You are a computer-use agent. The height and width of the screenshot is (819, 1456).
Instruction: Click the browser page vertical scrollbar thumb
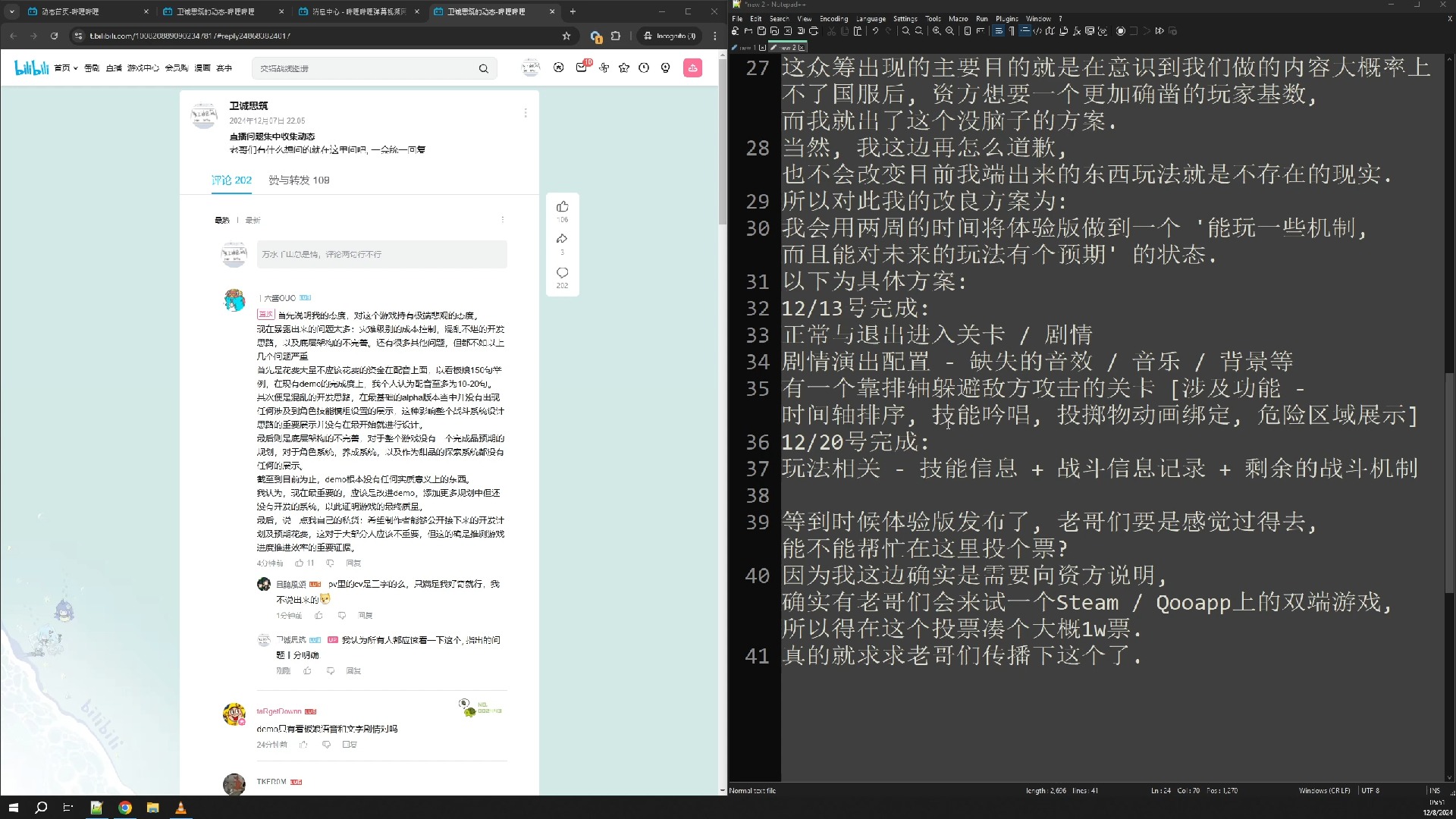click(722, 141)
